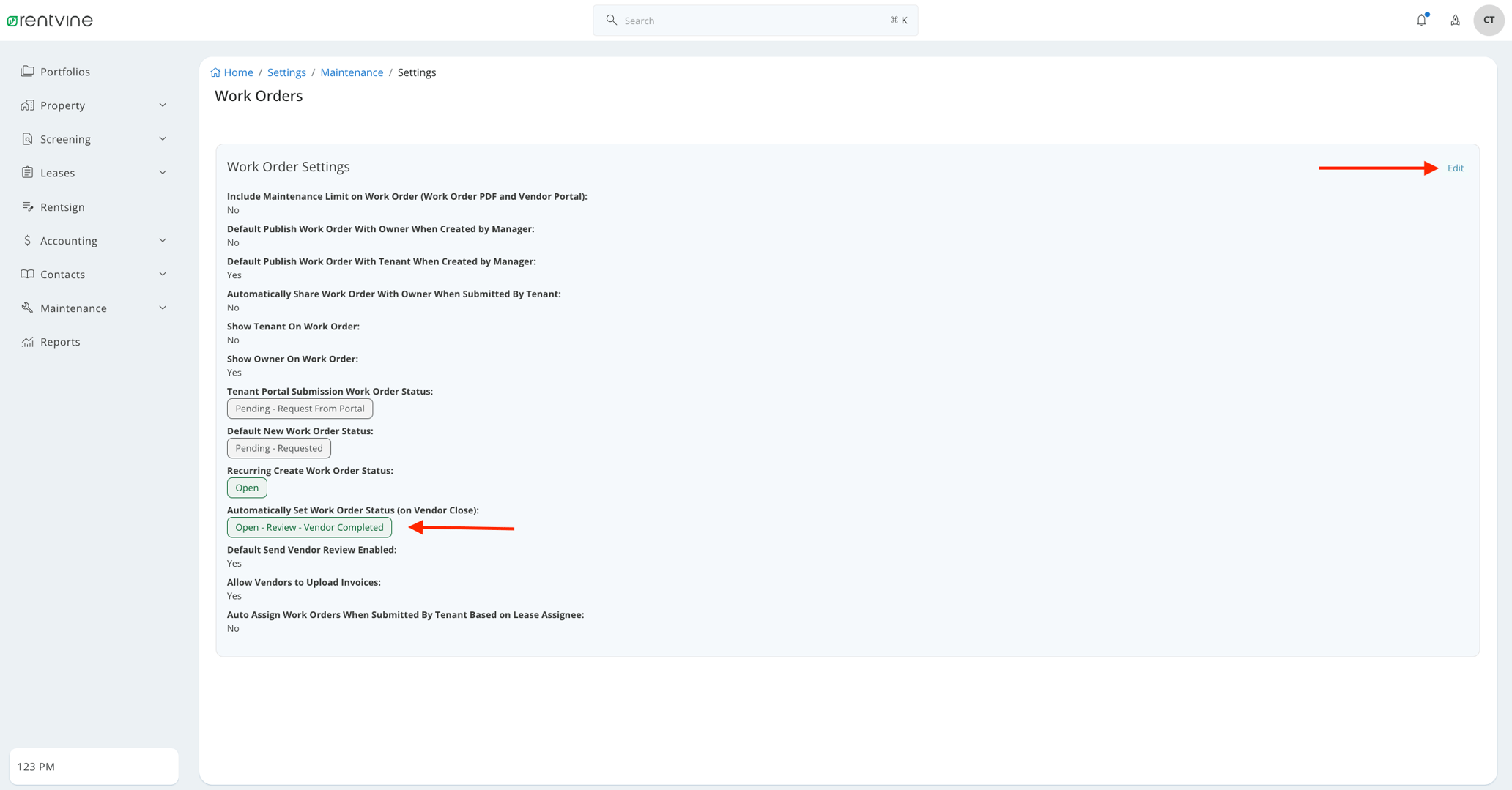Select the Open - Review - Vendor Completed badge
Screen dimensions: 1512x790
pos(309,527)
